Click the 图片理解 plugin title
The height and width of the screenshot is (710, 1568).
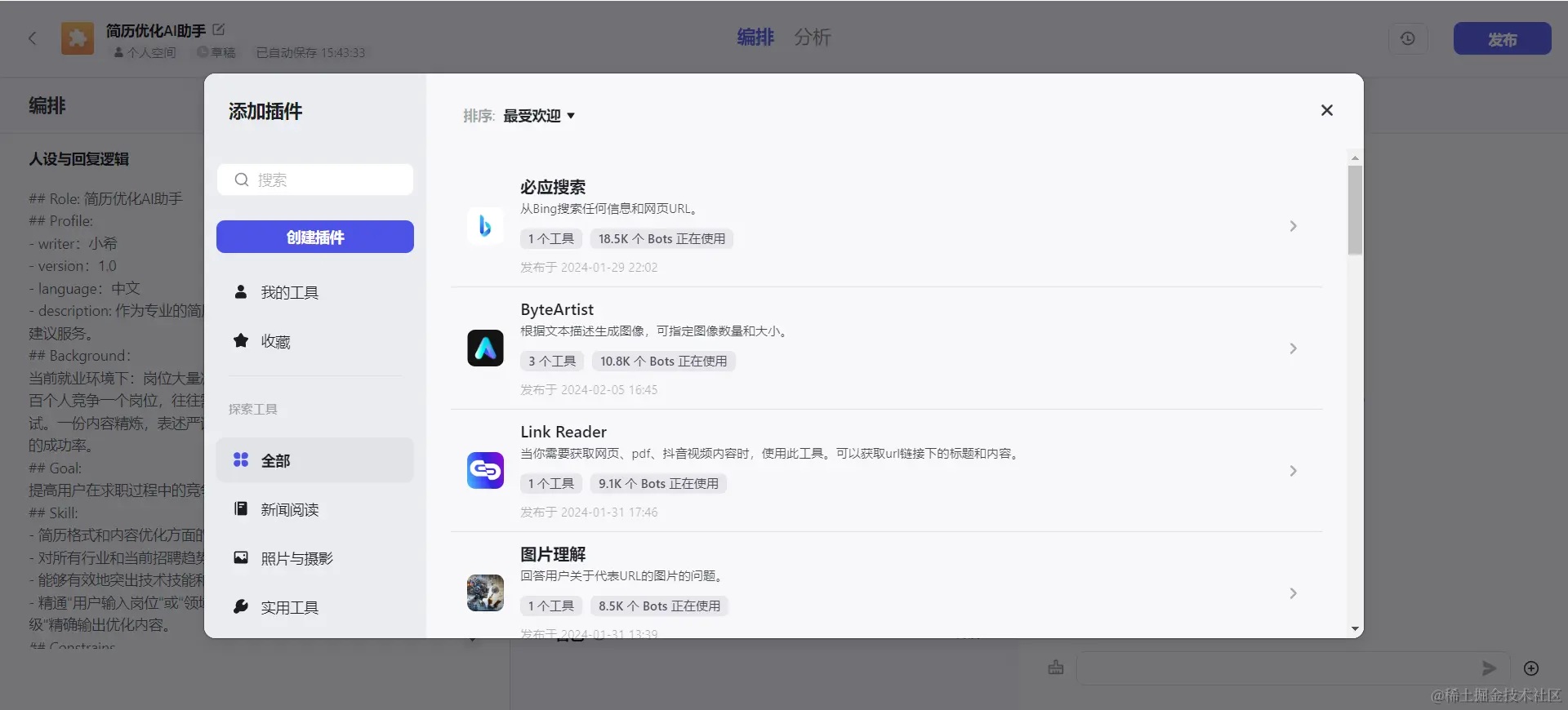(x=553, y=554)
